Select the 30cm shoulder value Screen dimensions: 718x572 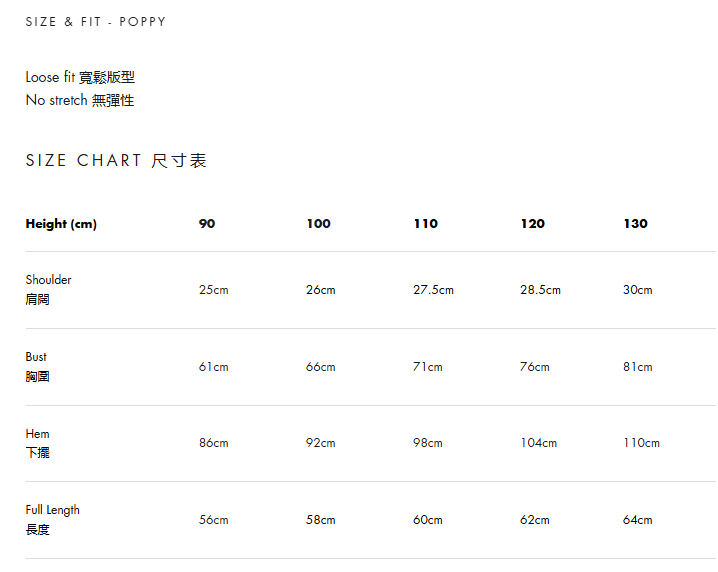[637, 290]
